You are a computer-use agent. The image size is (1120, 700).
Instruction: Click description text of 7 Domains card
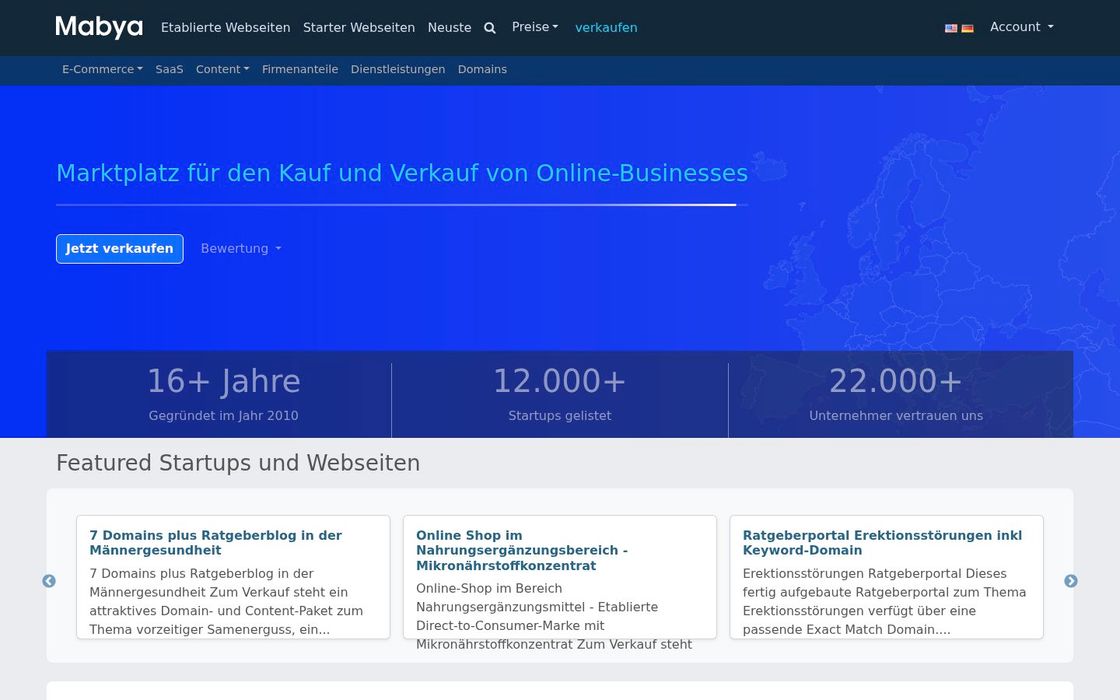226,601
